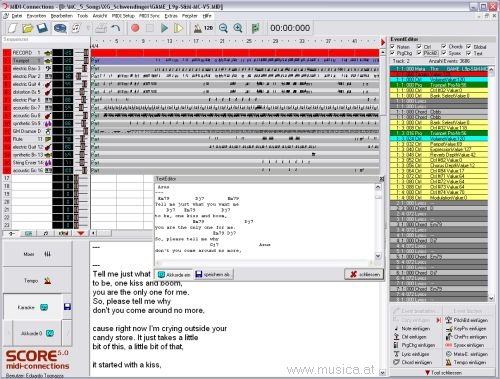Click the 00:00:000 time display

coord(290,28)
